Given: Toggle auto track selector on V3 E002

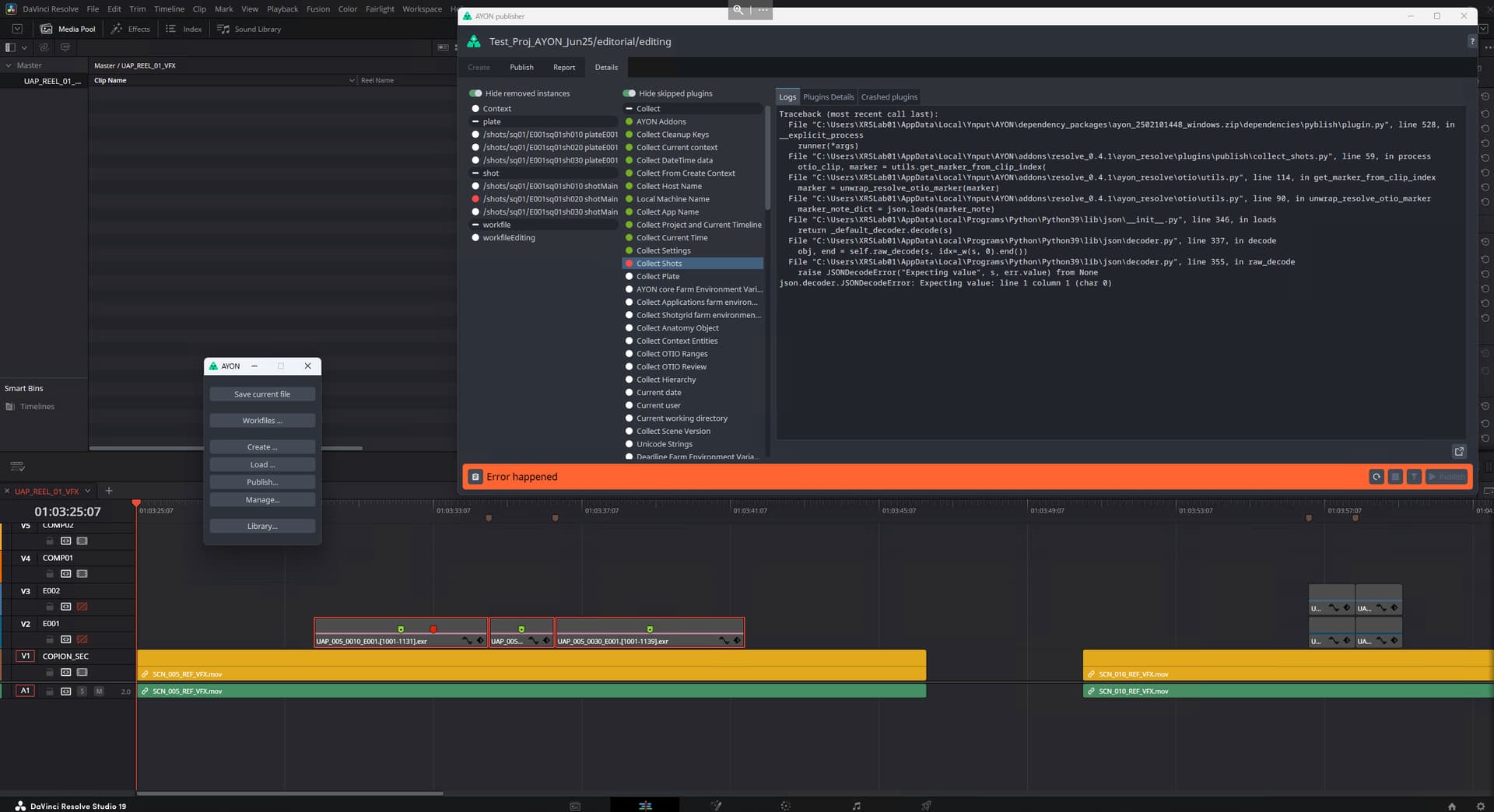Looking at the screenshot, I should pyautogui.click(x=66, y=607).
